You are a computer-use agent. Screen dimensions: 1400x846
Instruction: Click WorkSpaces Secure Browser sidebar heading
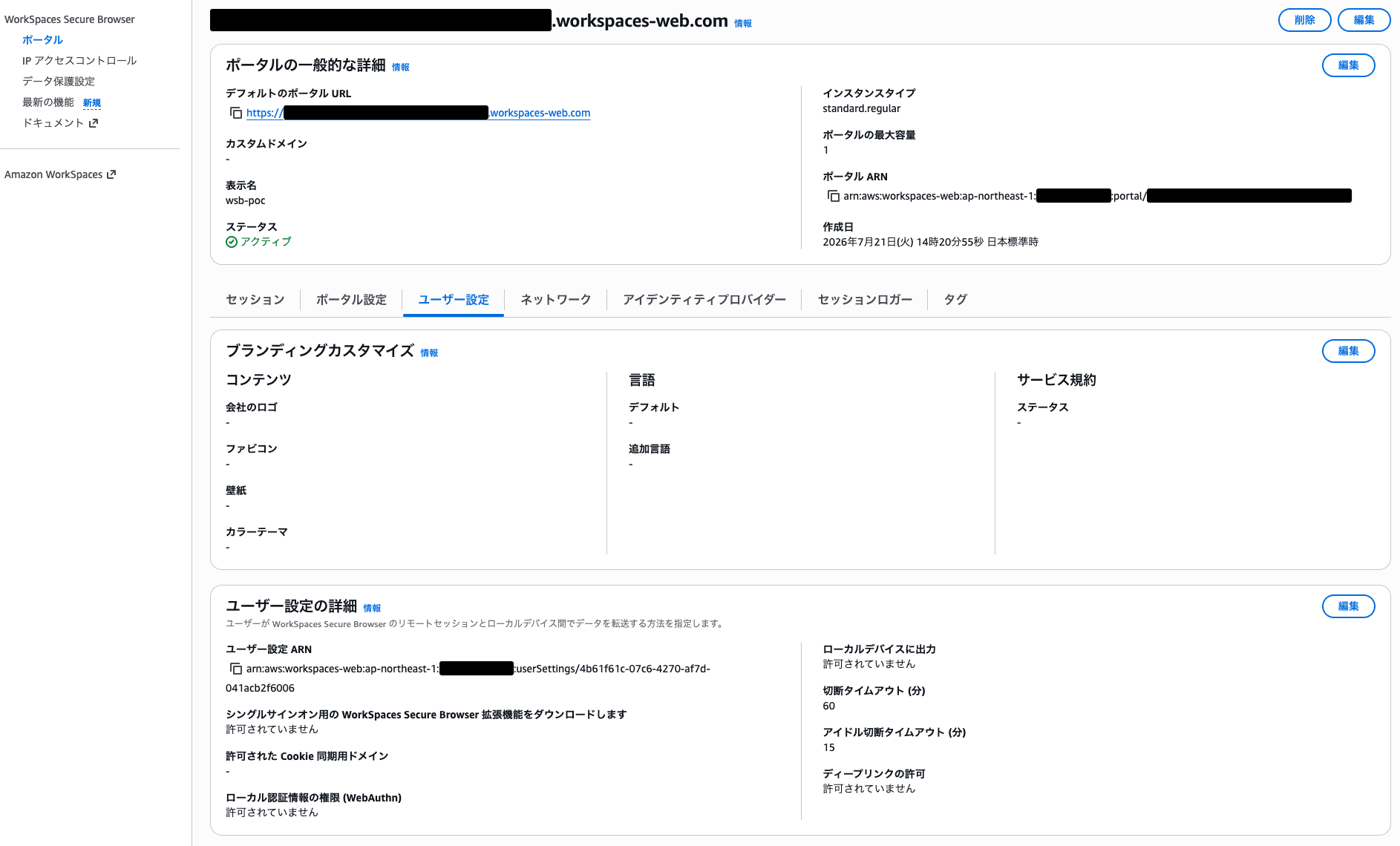[70, 19]
